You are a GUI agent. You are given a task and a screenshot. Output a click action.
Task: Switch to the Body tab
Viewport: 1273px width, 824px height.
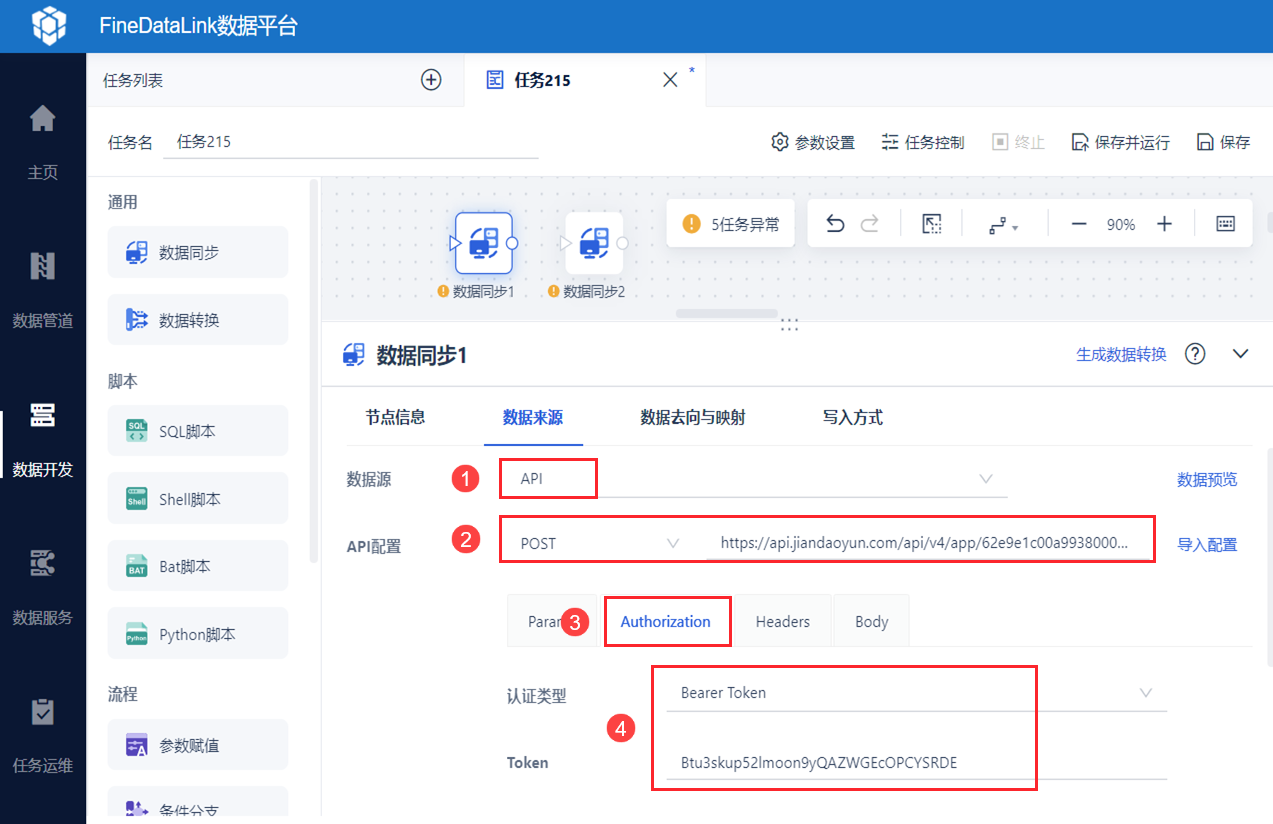(872, 621)
